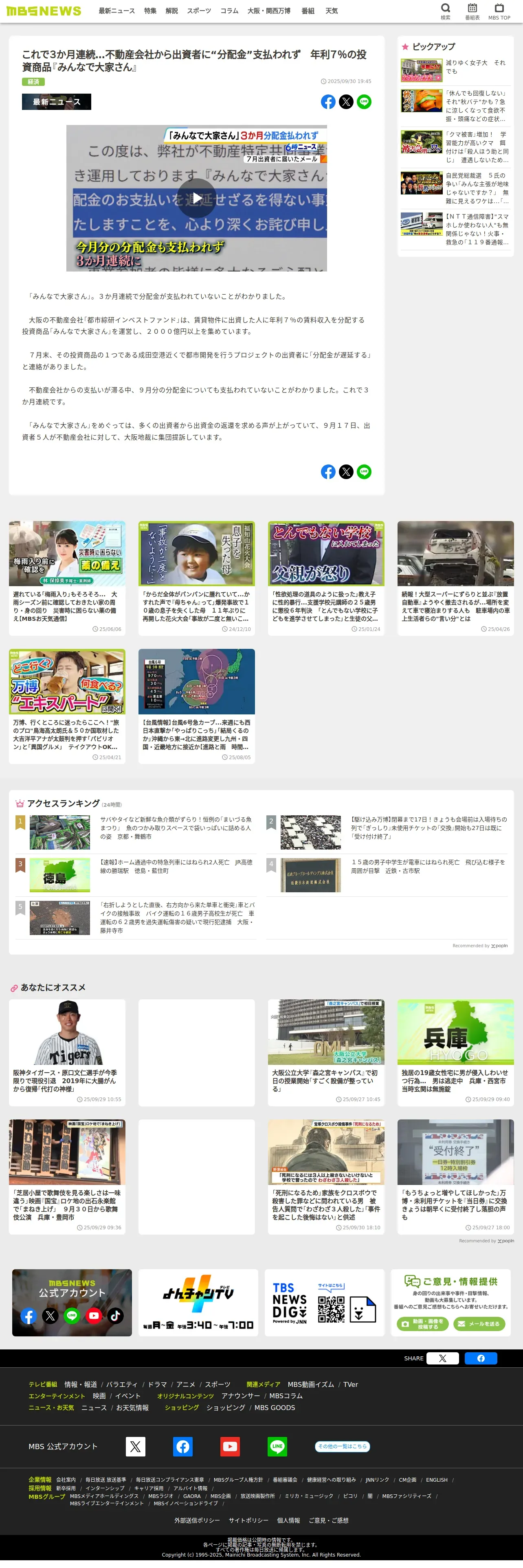Open pickup story NTT通信障害
The height and width of the screenshot is (1568, 523).
click(x=455, y=229)
